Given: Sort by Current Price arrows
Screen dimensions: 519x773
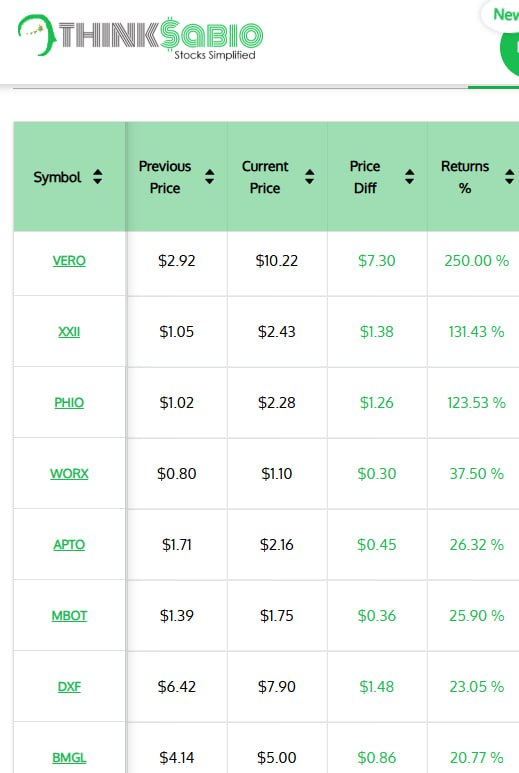Looking at the screenshot, I should coord(310,176).
